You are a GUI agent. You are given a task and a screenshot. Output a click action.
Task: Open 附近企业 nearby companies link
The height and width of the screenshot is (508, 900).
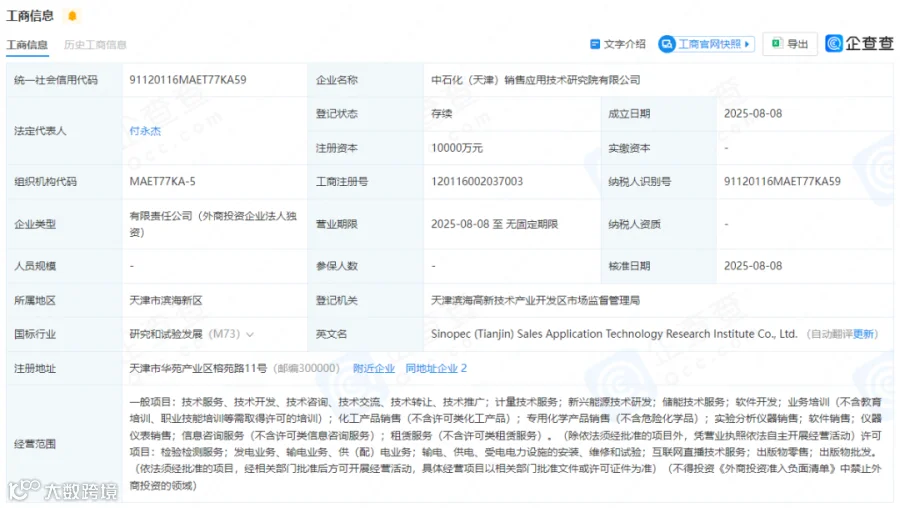click(374, 369)
